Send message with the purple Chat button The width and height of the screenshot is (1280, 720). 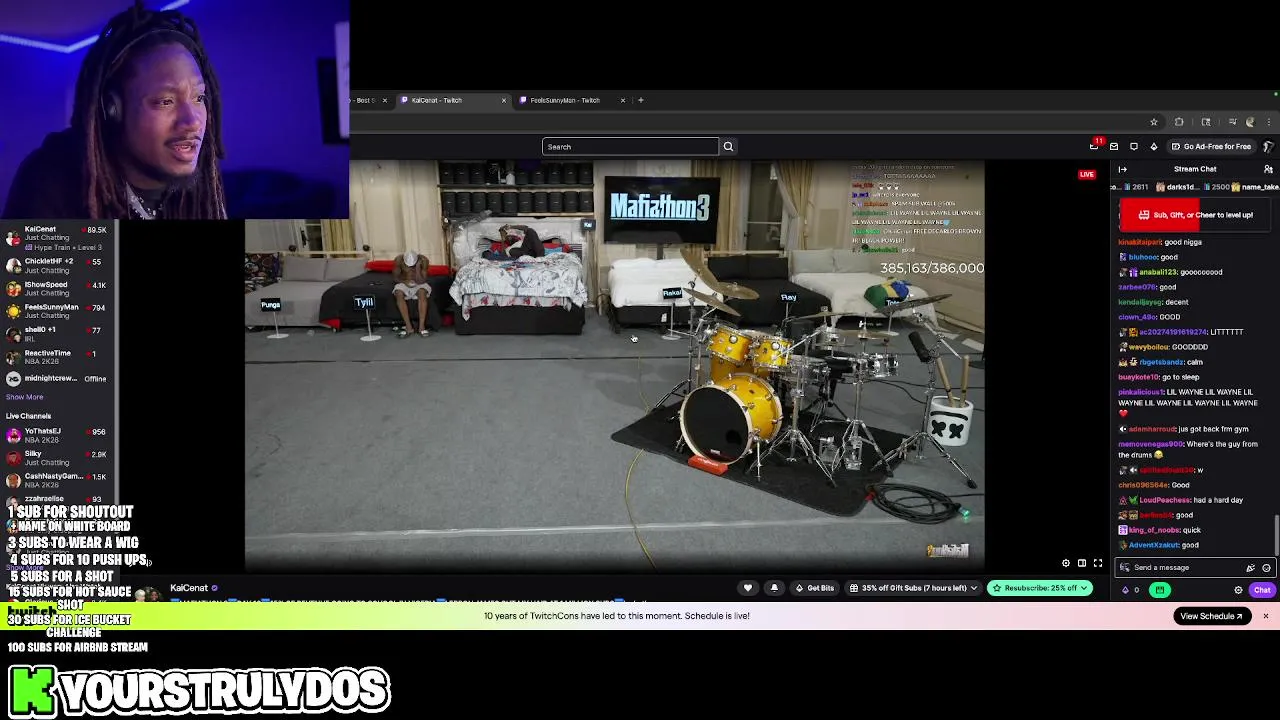coord(1262,590)
